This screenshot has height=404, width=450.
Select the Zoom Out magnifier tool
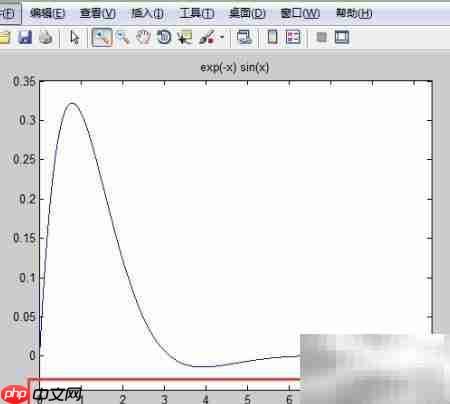tap(123, 37)
